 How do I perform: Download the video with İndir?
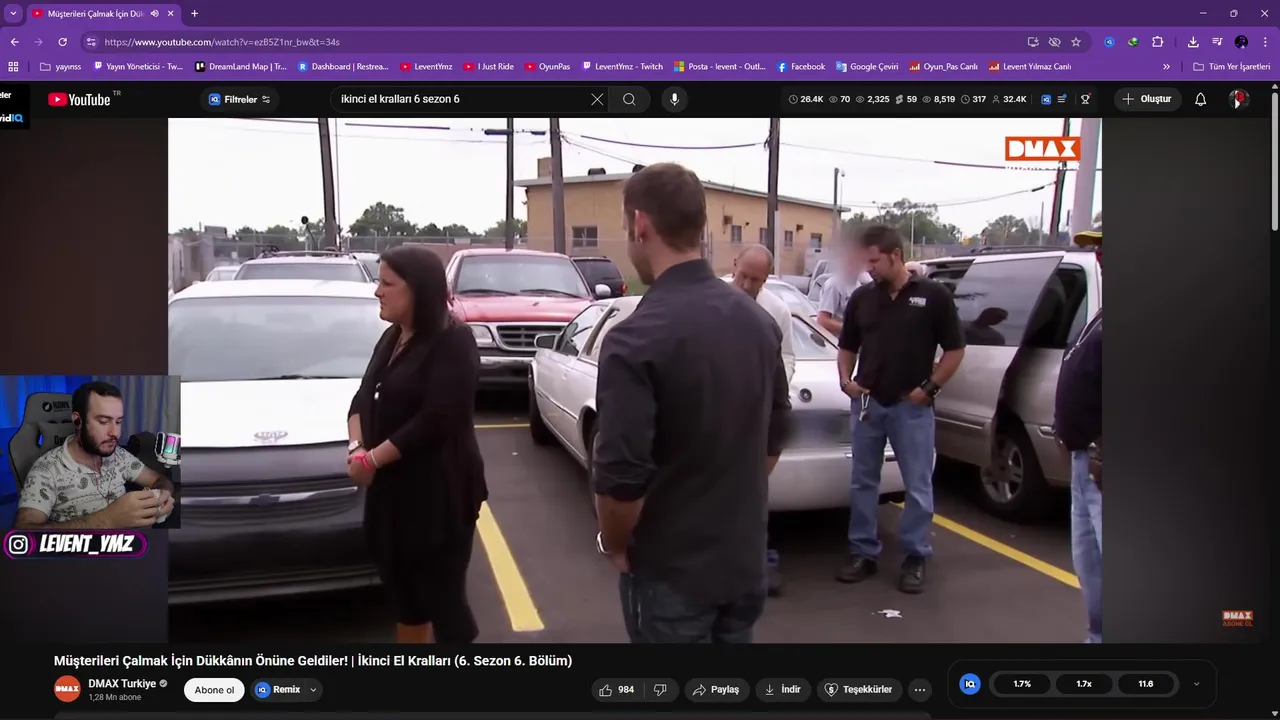click(x=782, y=689)
